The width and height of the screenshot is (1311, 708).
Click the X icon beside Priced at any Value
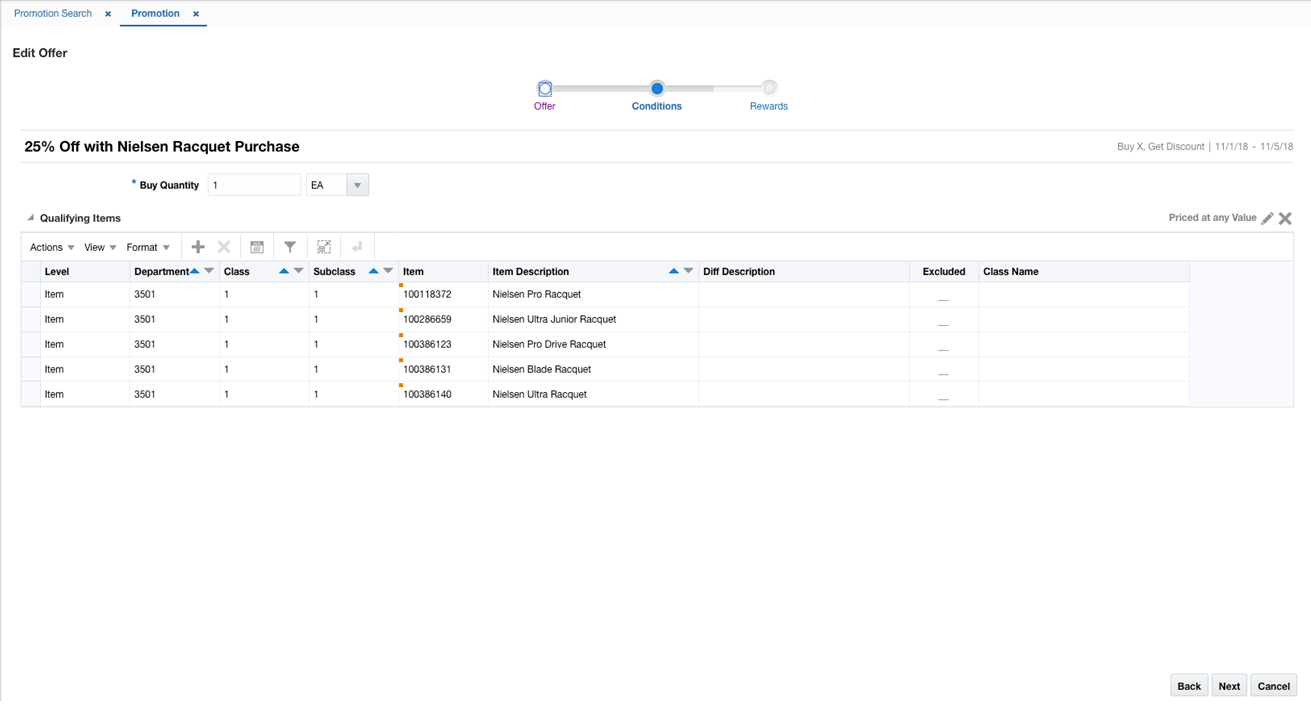click(x=1286, y=218)
